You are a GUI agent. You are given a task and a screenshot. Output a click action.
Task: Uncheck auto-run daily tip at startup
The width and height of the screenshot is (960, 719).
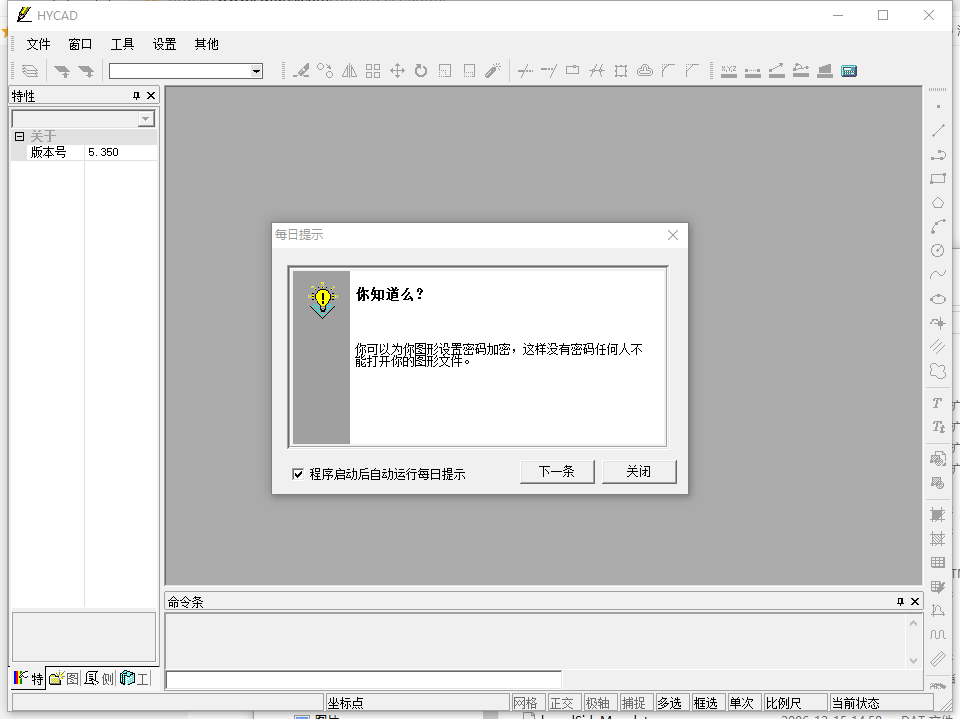point(298,474)
